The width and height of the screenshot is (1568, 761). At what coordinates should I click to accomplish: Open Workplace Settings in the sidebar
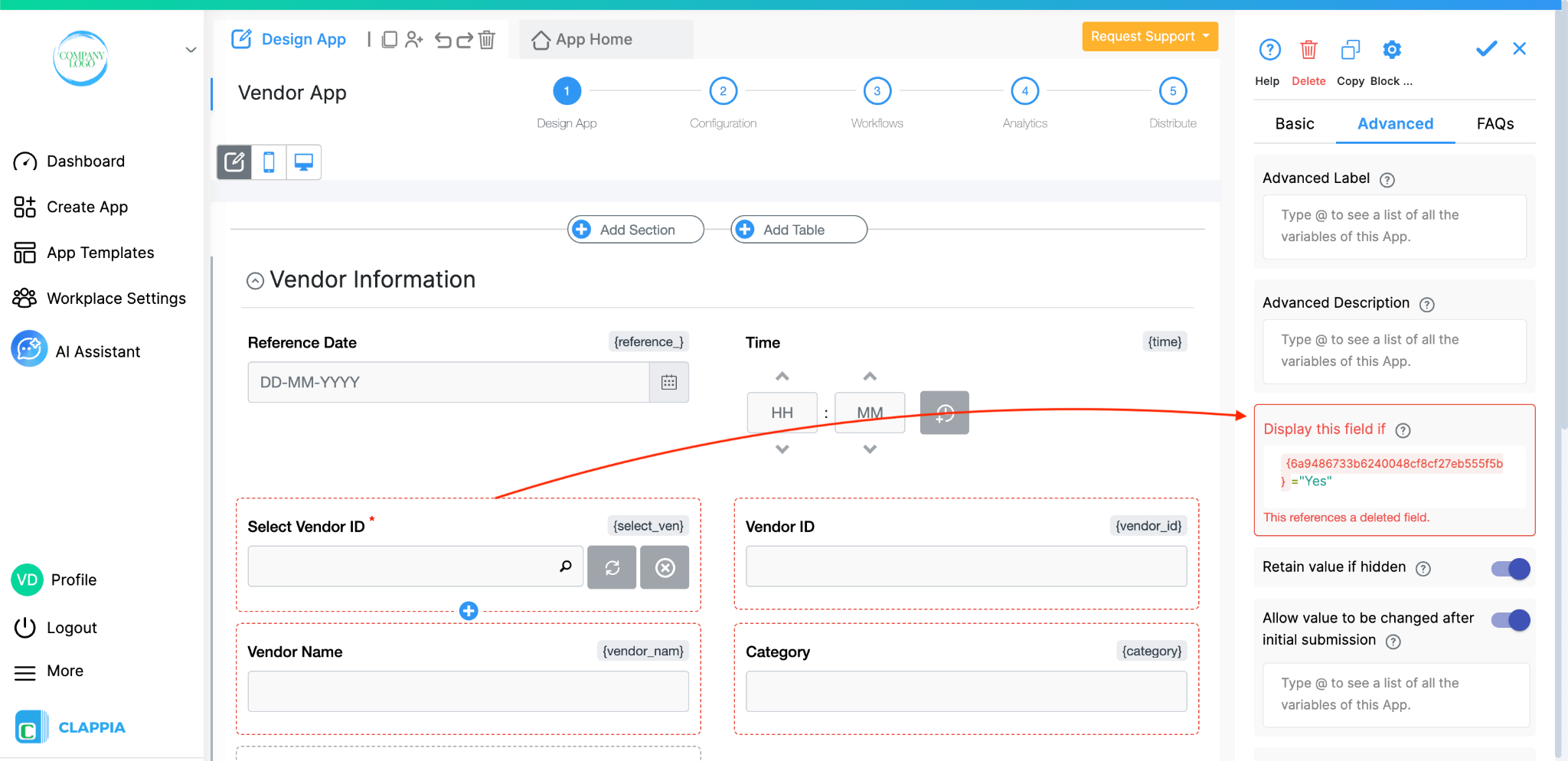pyautogui.click(x=100, y=299)
